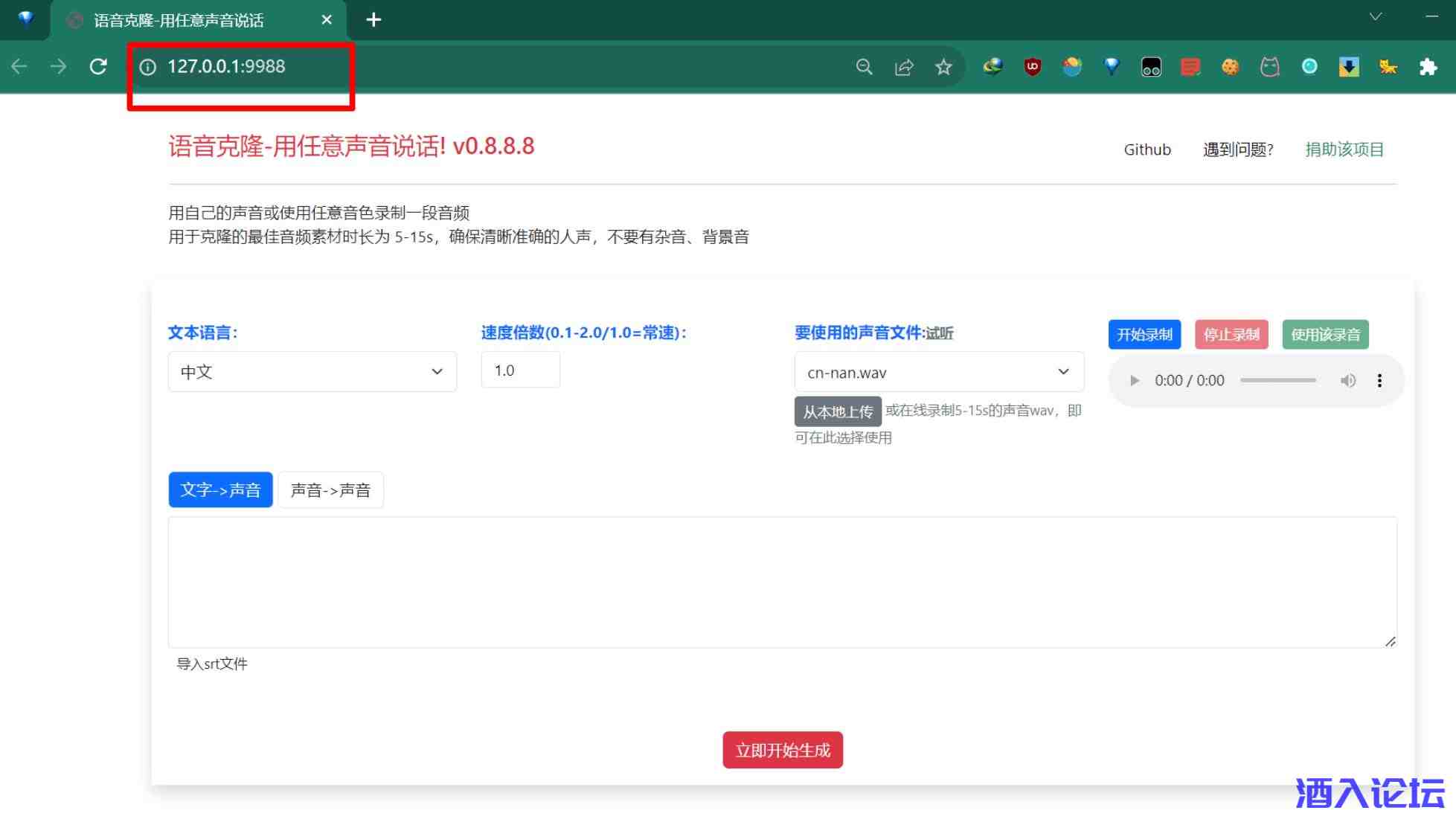Open the tab search chevron in title bar

click(x=1375, y=17)
